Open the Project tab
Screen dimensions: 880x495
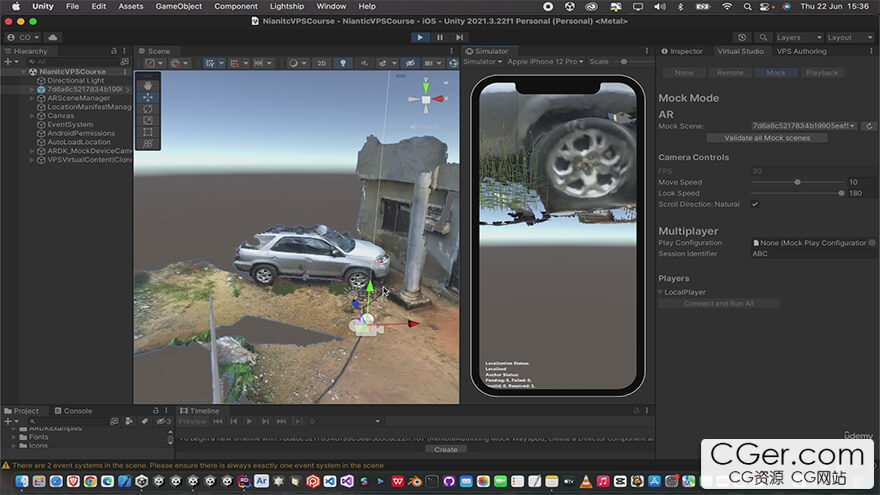22,411
